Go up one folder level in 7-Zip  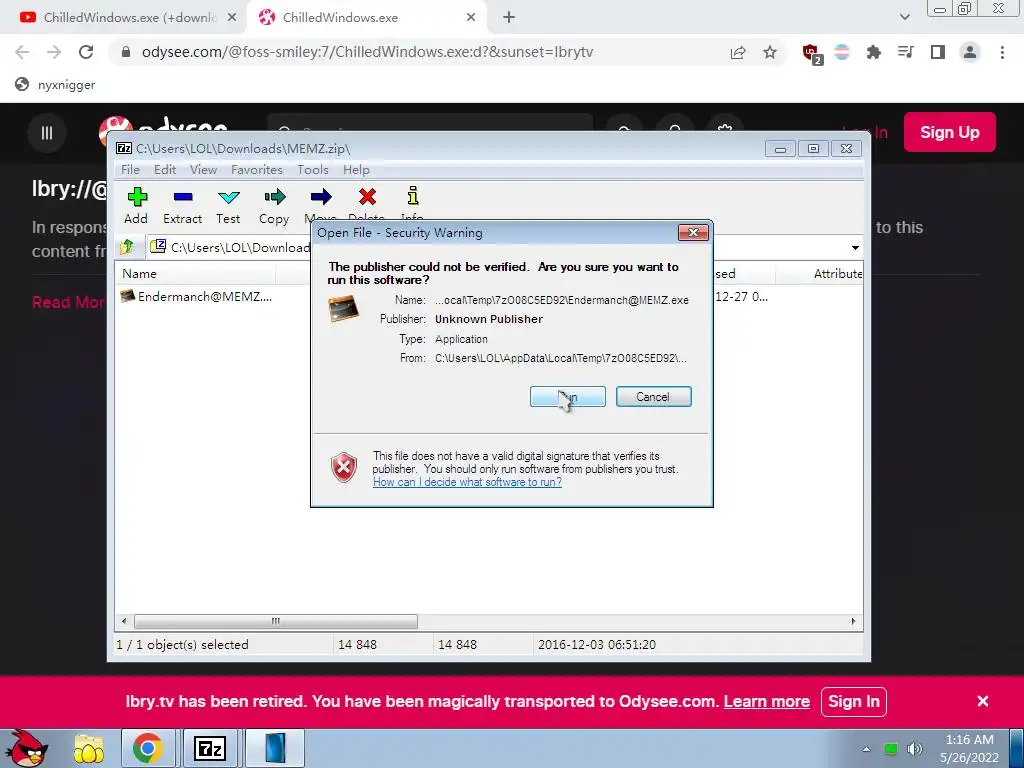[x=127, y=247]
